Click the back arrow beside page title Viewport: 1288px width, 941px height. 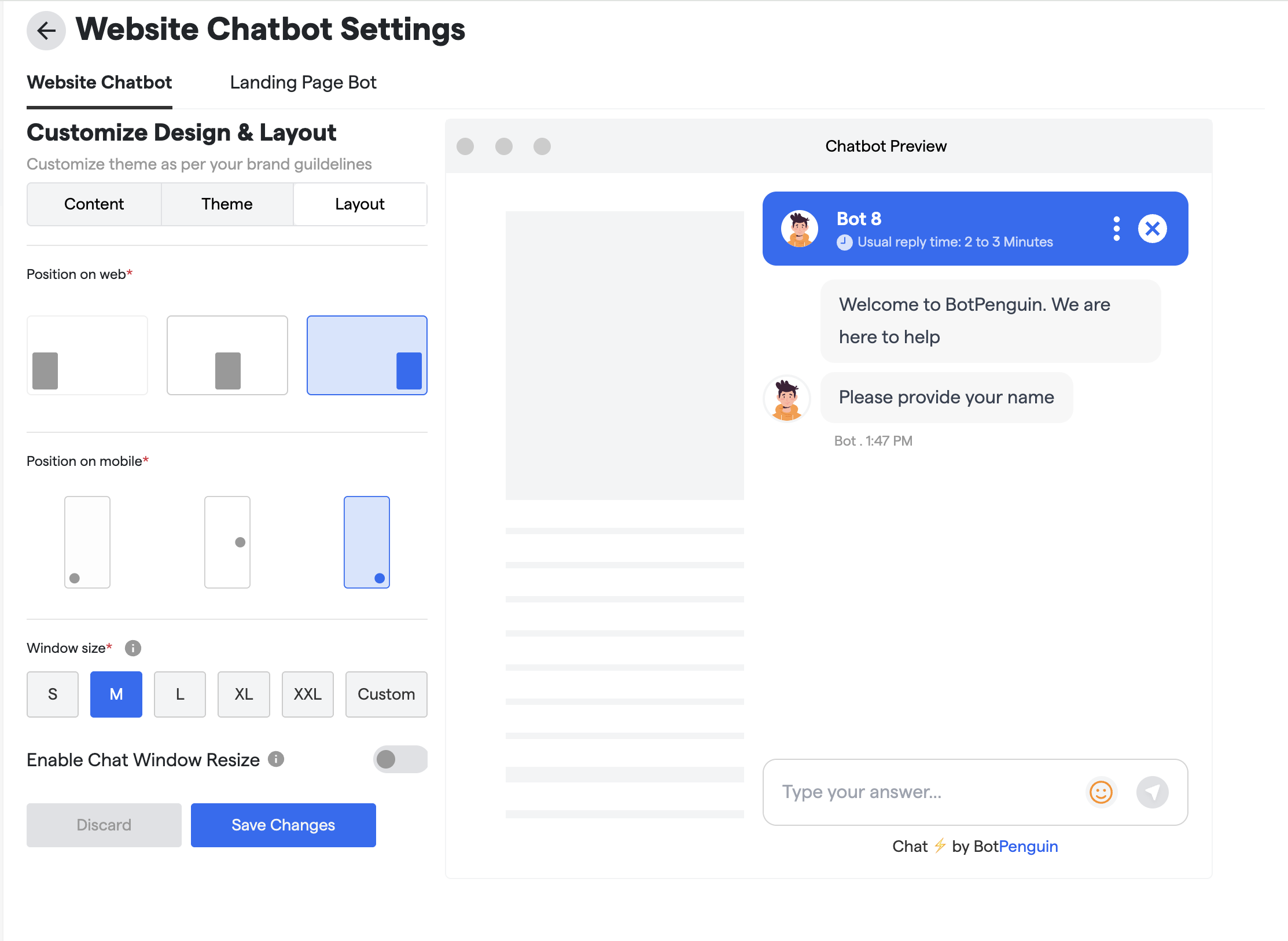click(46, 31)
